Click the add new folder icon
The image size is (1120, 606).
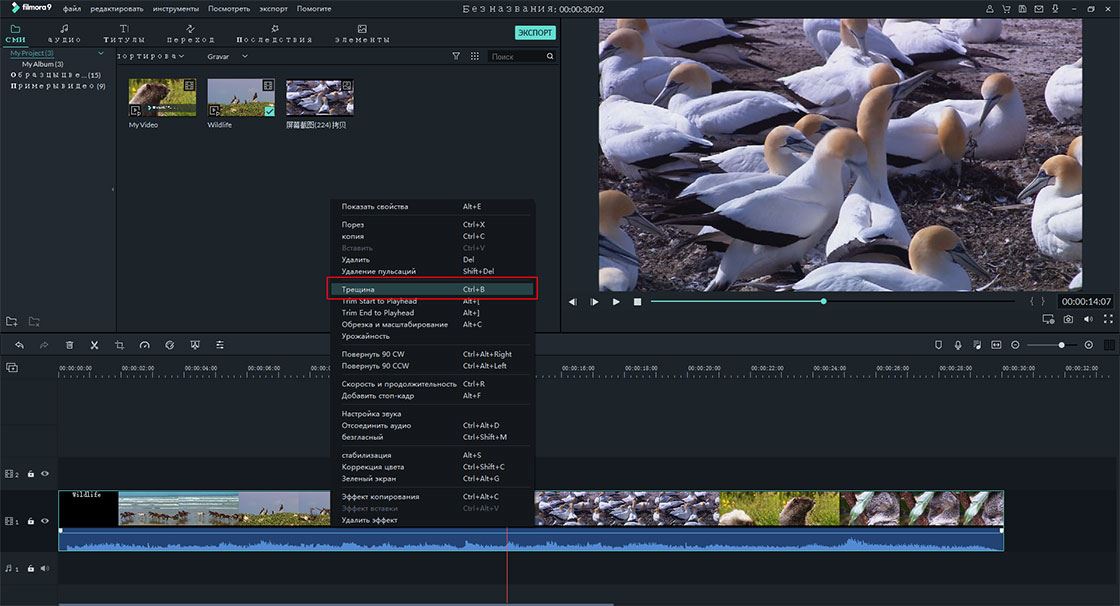click(x=12, y=322)
